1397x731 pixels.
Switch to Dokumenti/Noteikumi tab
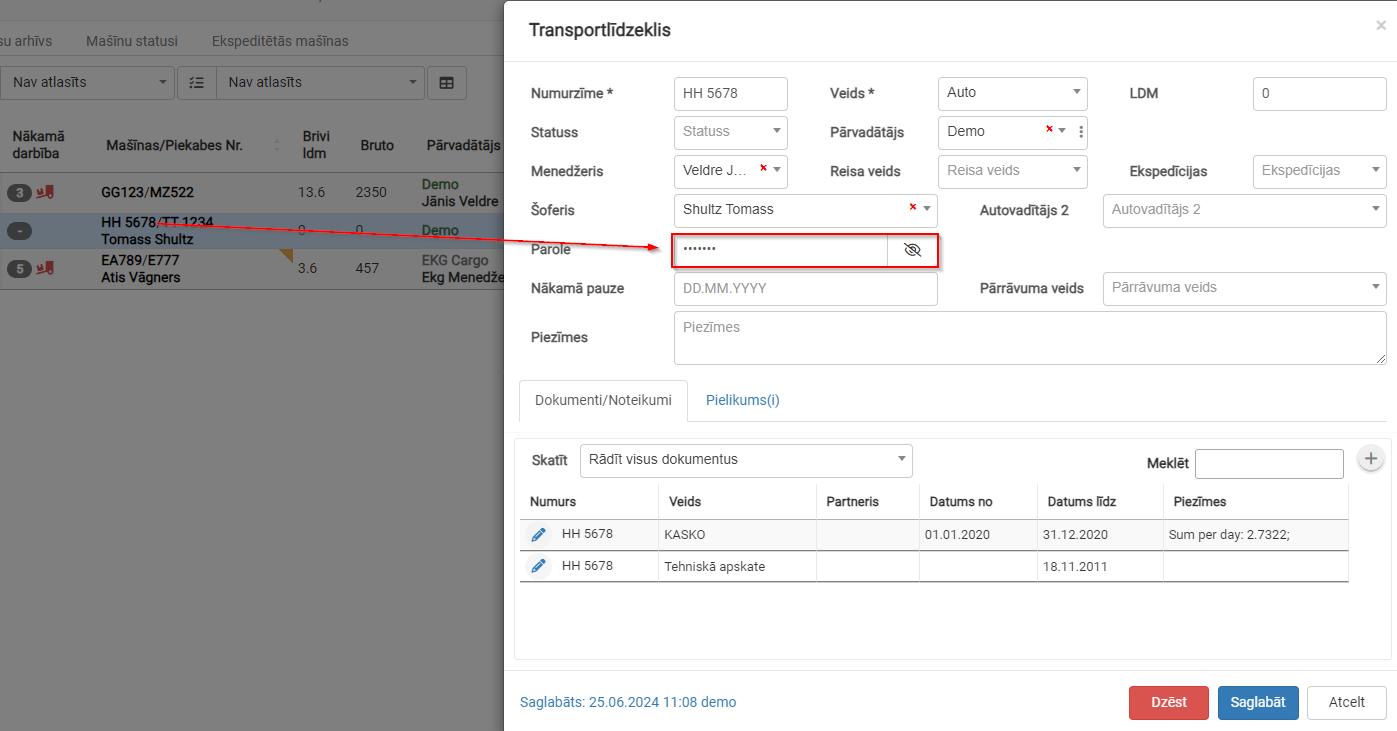point(603,400)
